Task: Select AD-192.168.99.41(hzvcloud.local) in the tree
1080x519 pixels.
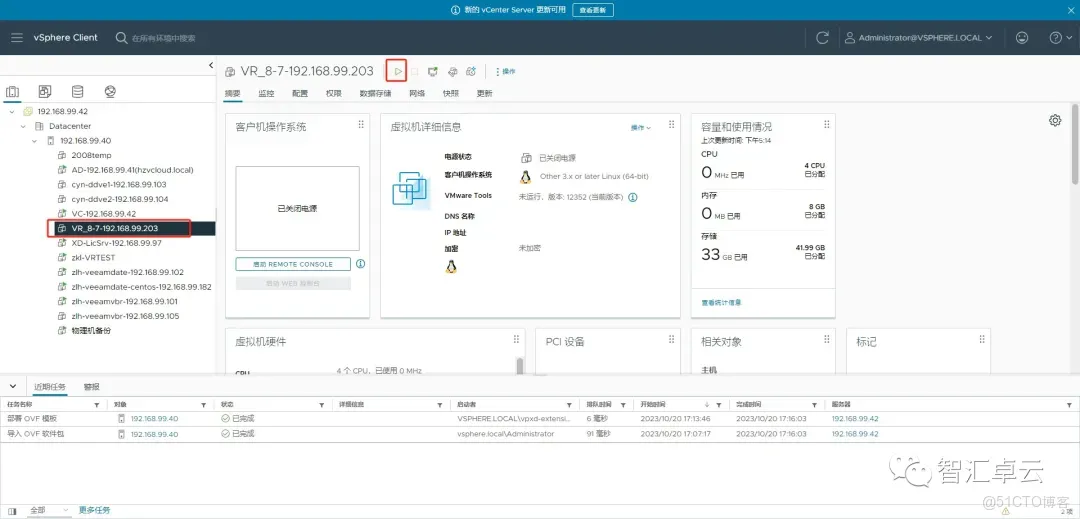Action: [x=132, y=170]
